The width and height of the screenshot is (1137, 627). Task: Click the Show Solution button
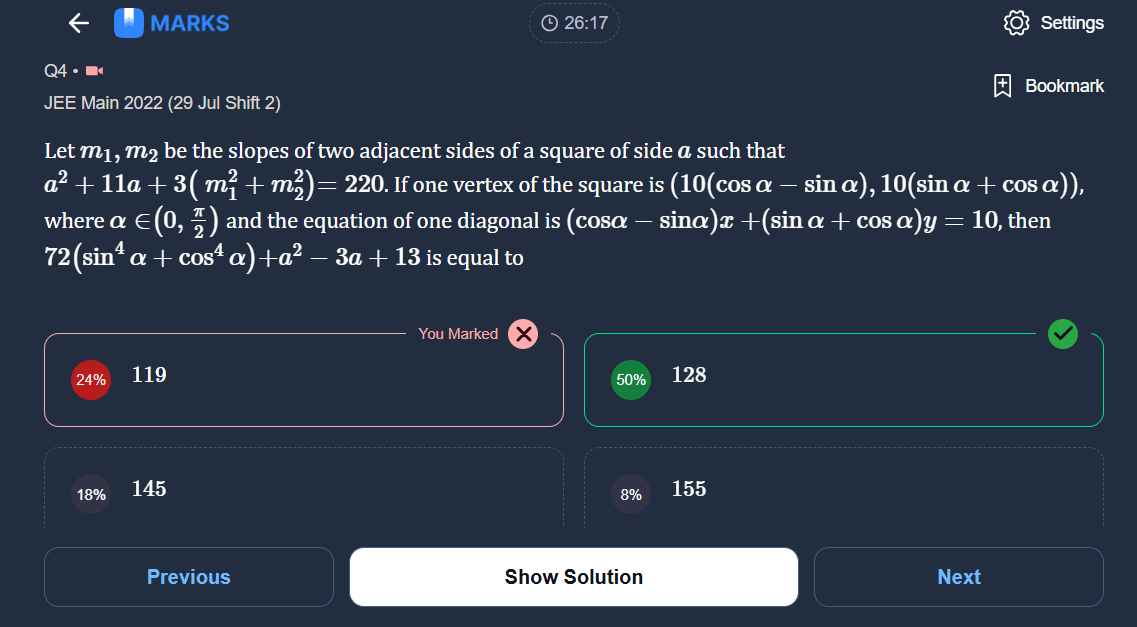click(x=574, y=577)
